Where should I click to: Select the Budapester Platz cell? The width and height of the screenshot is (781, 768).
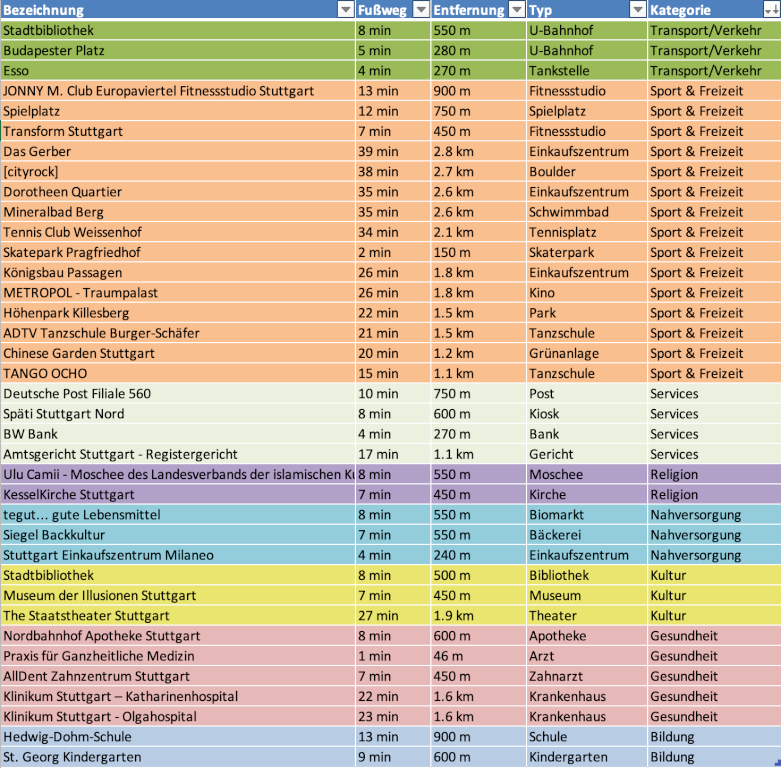178,50
